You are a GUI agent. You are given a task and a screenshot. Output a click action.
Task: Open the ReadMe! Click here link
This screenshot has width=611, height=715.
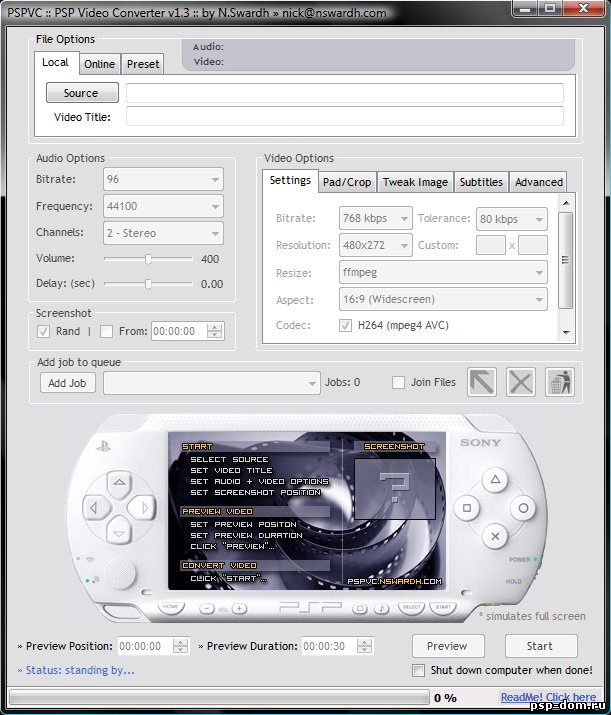548,697
